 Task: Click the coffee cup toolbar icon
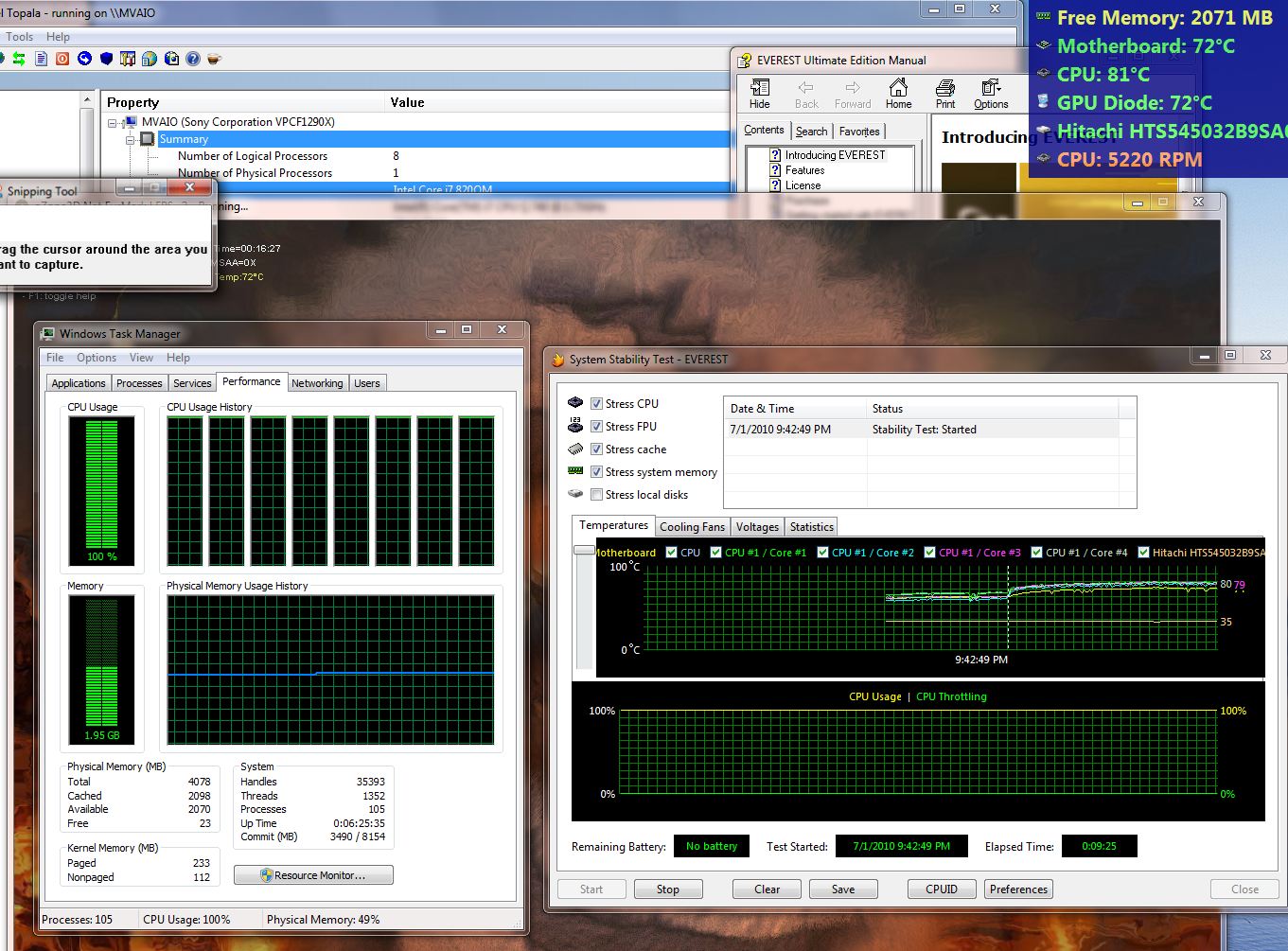pyautogui.click(x=215, y=59)
